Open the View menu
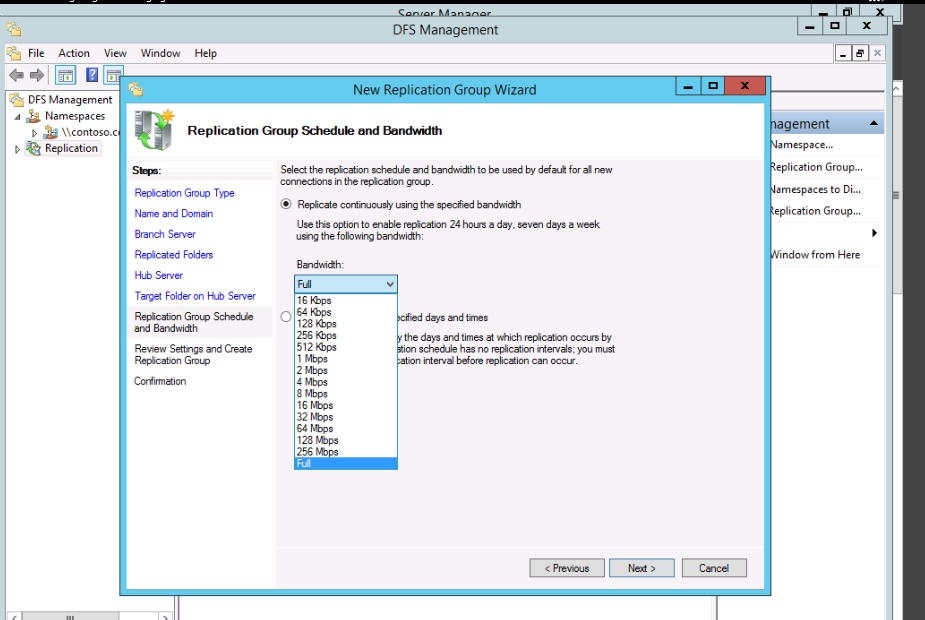 [115, 53]
